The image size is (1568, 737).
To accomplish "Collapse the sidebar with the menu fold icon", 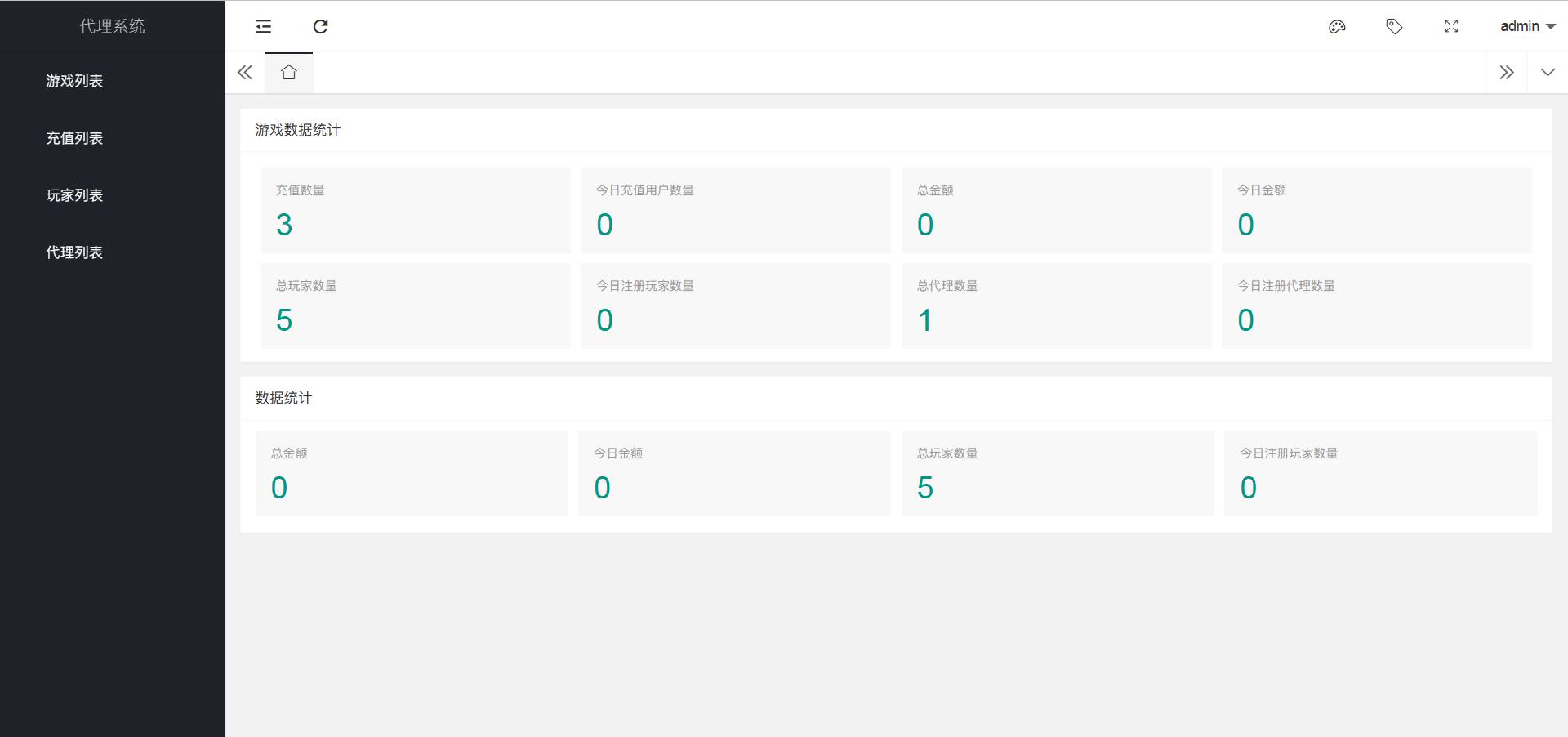I will tap(263, 27).
